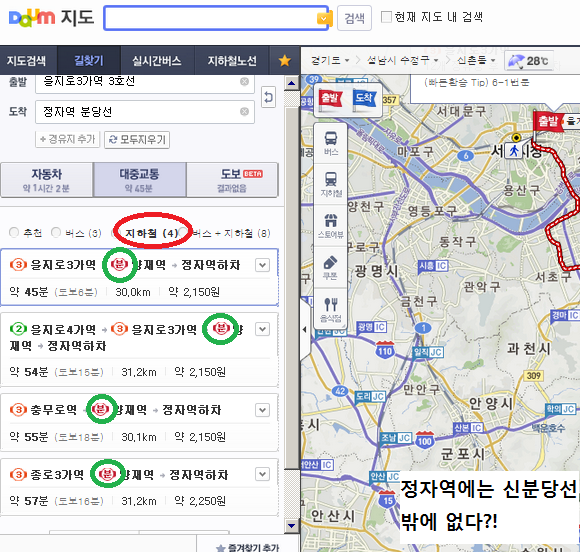This screenshot has height=552, width=580.
Task: Click the 검색 search button
Action: click(x=354, y=18)
